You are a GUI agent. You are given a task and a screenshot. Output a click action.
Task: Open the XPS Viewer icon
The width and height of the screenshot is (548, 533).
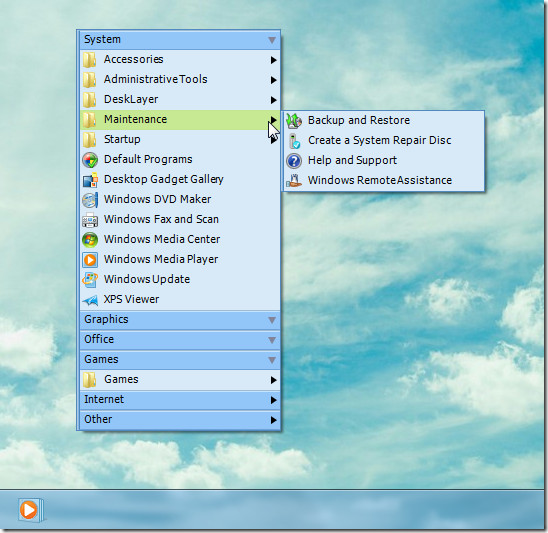click(x=90, y=300)
